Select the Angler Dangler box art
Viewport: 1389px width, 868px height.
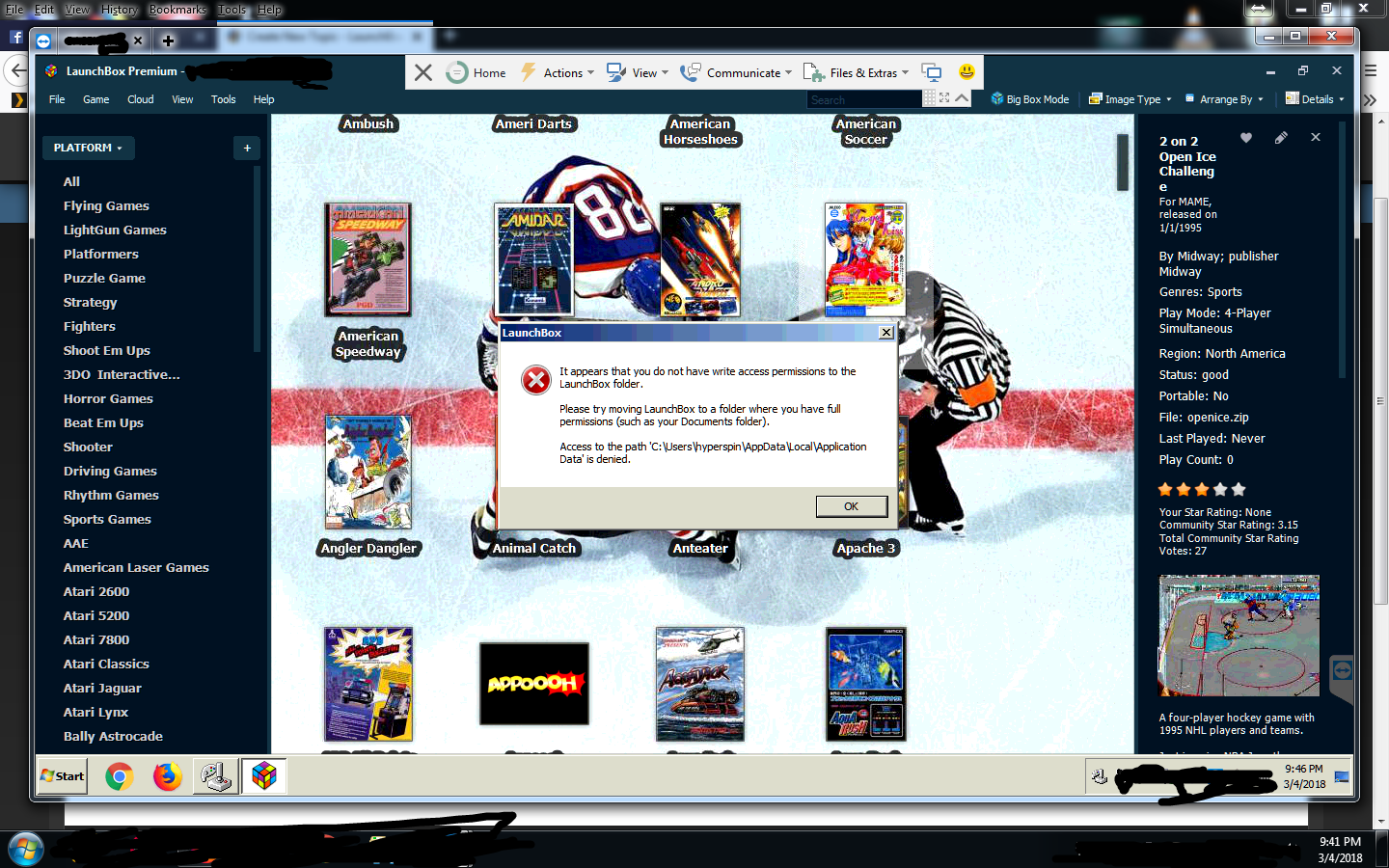click(368, 472)
